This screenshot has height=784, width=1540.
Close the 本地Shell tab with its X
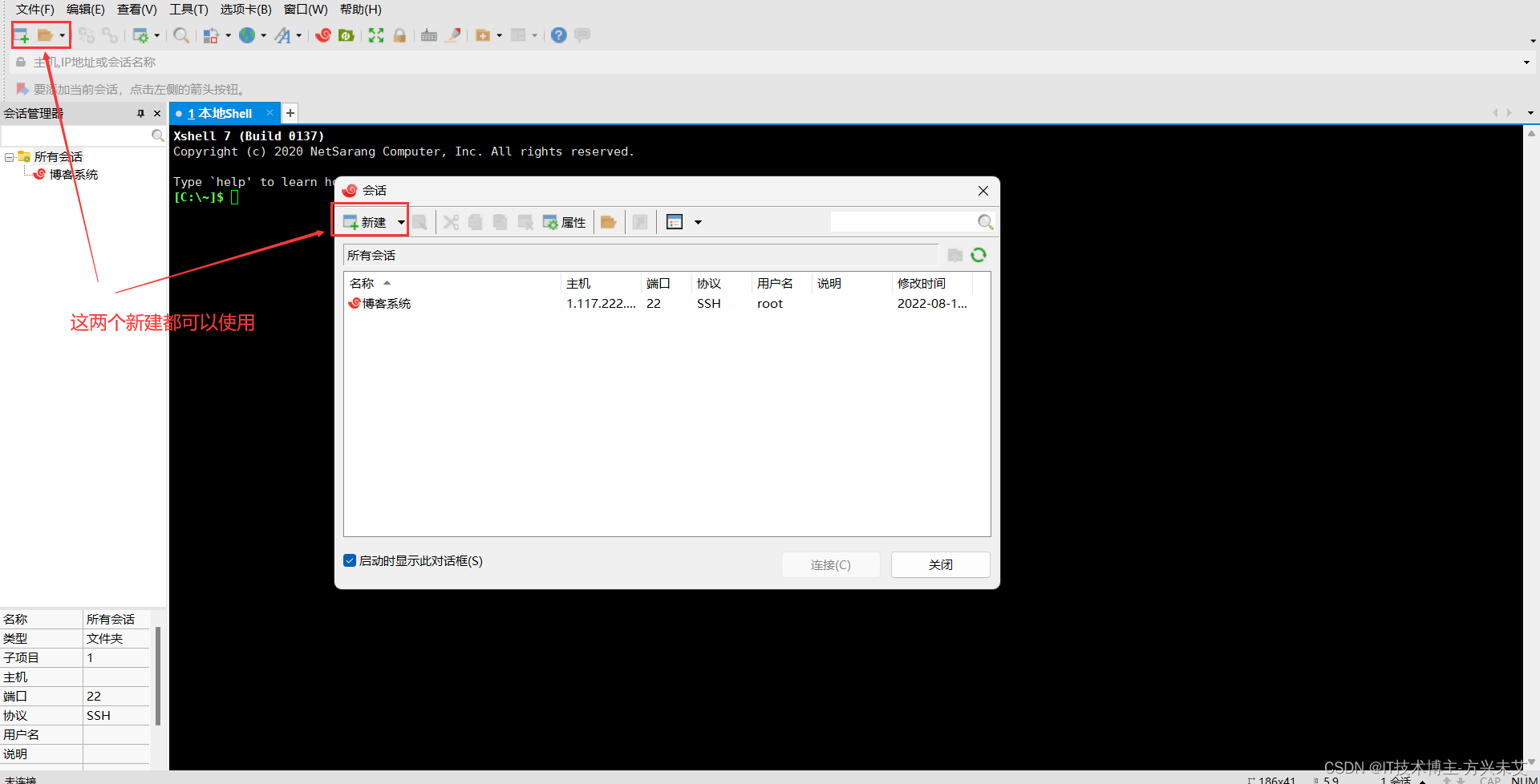point(270,113)
